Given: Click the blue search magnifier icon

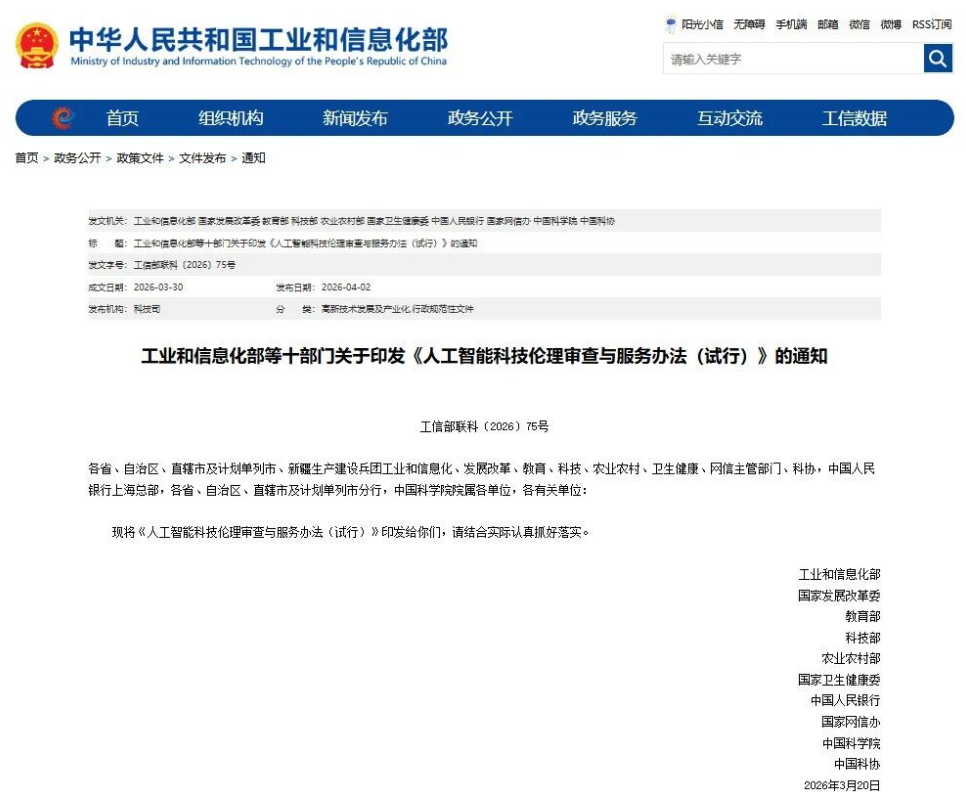Looking at the screenshot, I should pyautogui.click(x=938, y=58).
